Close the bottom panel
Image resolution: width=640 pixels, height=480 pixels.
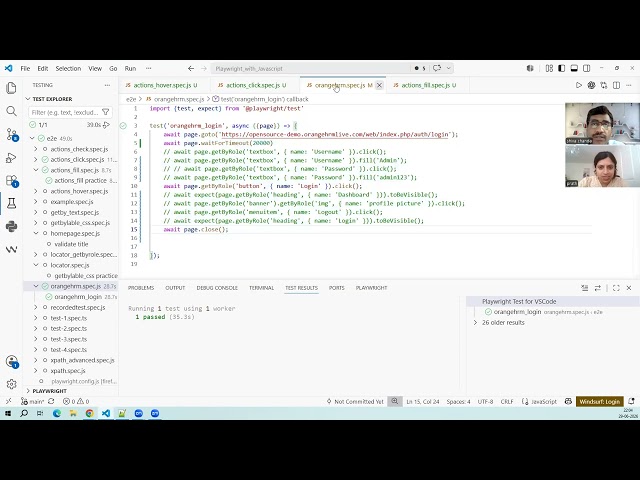pos(629,288)
